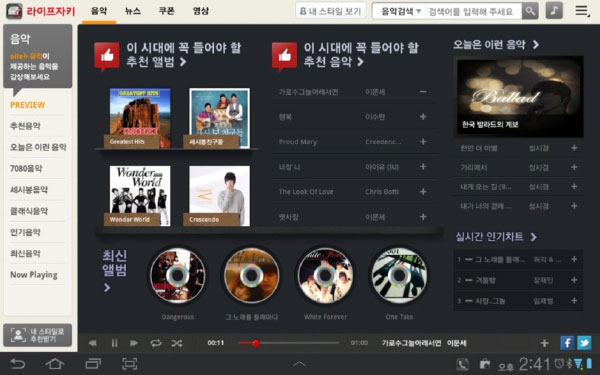Expand the bottom system tray arrow

coord(299,364)
